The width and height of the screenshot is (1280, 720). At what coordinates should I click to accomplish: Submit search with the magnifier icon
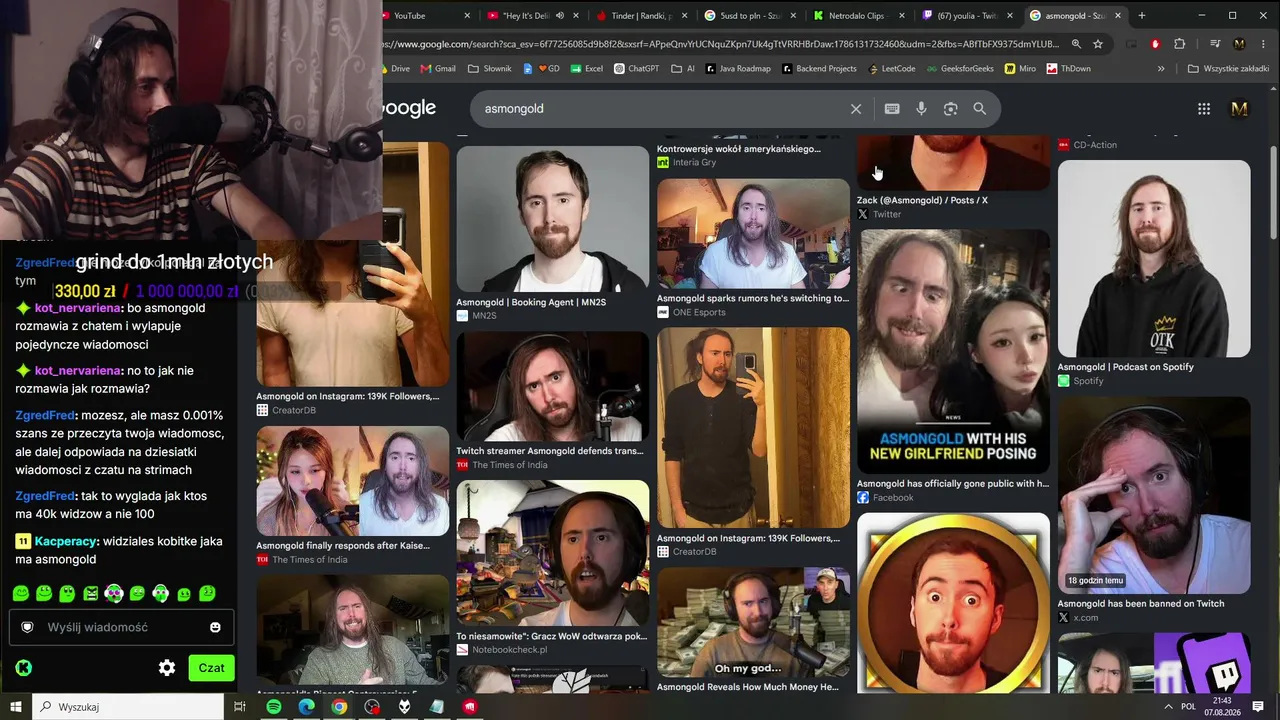[980, 109]
